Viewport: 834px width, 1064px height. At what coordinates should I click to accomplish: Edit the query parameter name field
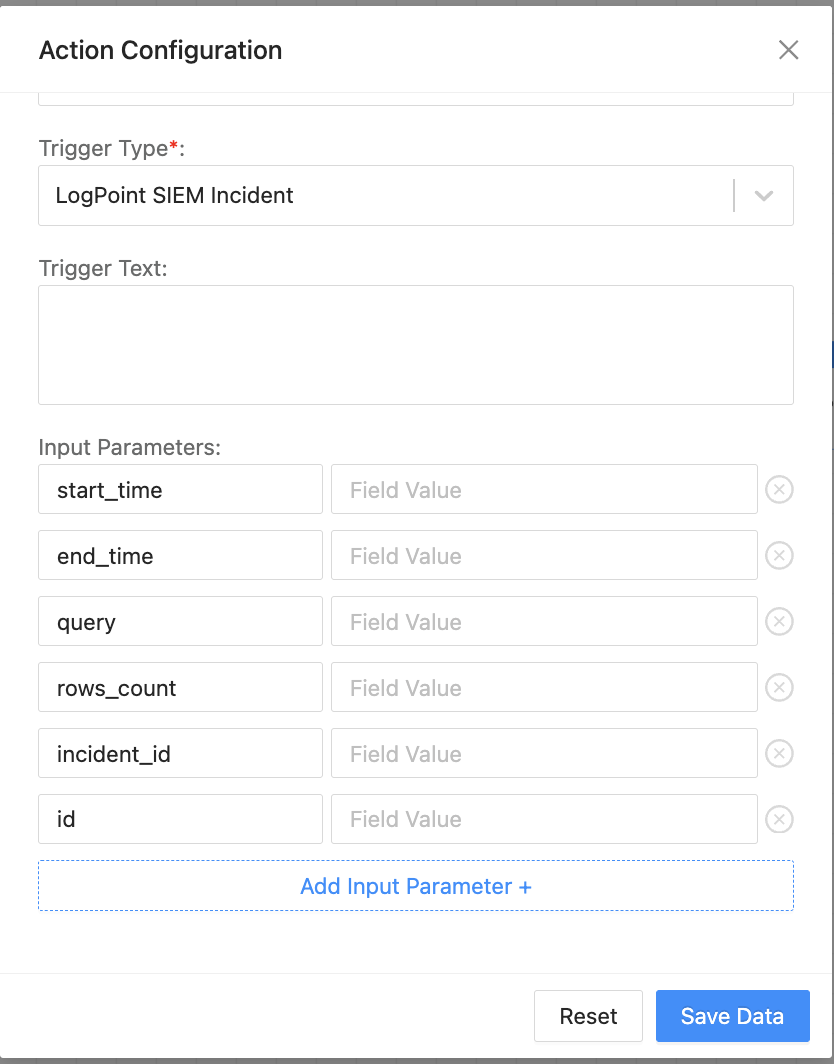click(180, 622)
